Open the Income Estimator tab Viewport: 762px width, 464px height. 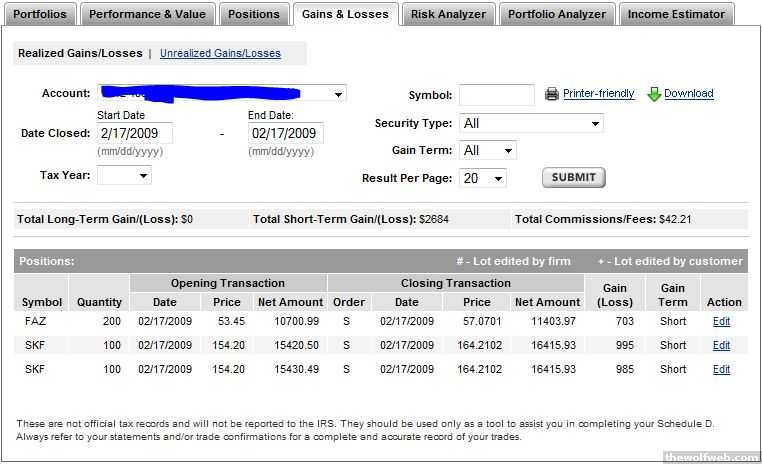[x=676, y=14]
